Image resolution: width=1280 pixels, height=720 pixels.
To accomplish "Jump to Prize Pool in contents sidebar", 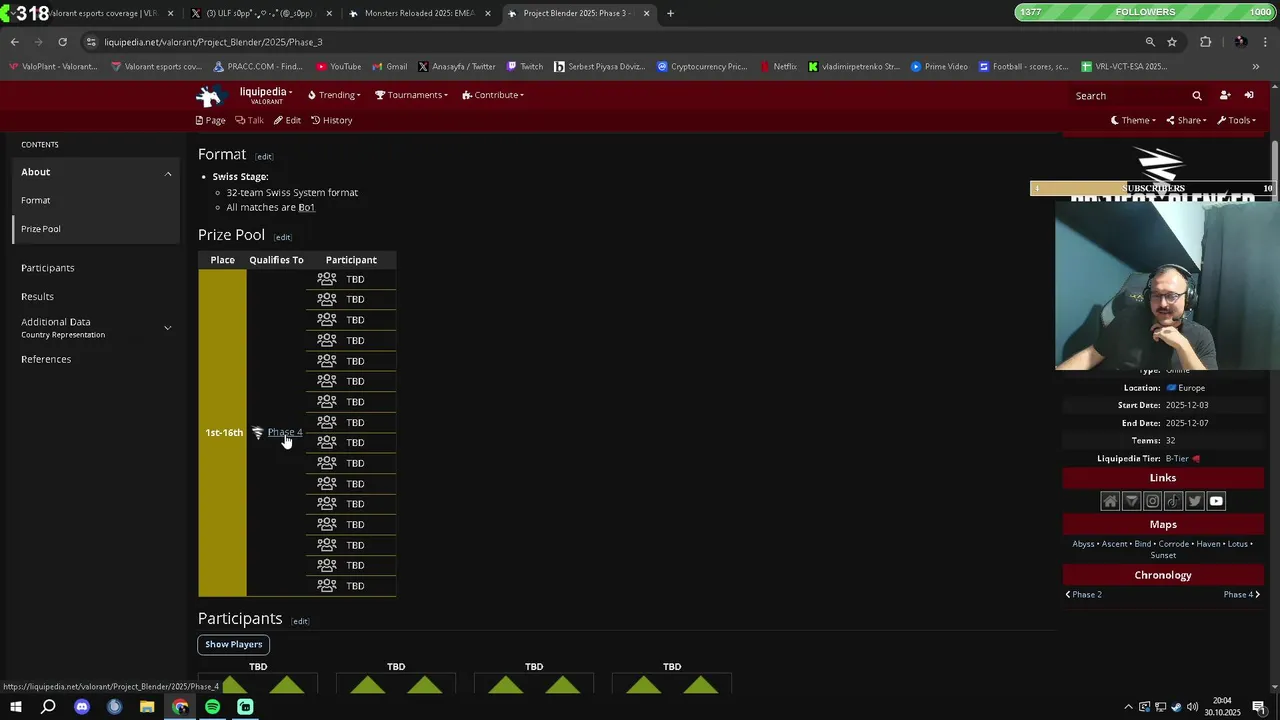I will (41, 229).
